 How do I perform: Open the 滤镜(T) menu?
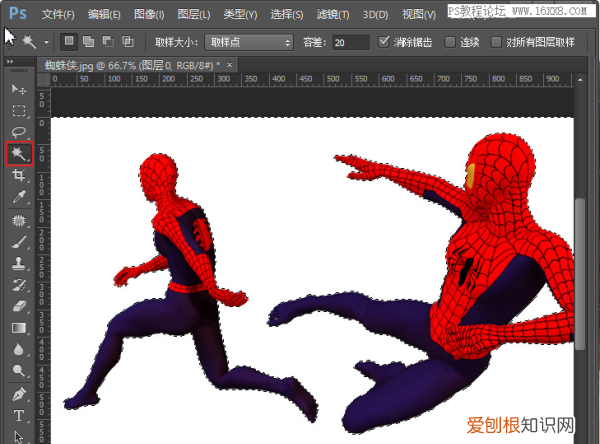pos(331,14)
